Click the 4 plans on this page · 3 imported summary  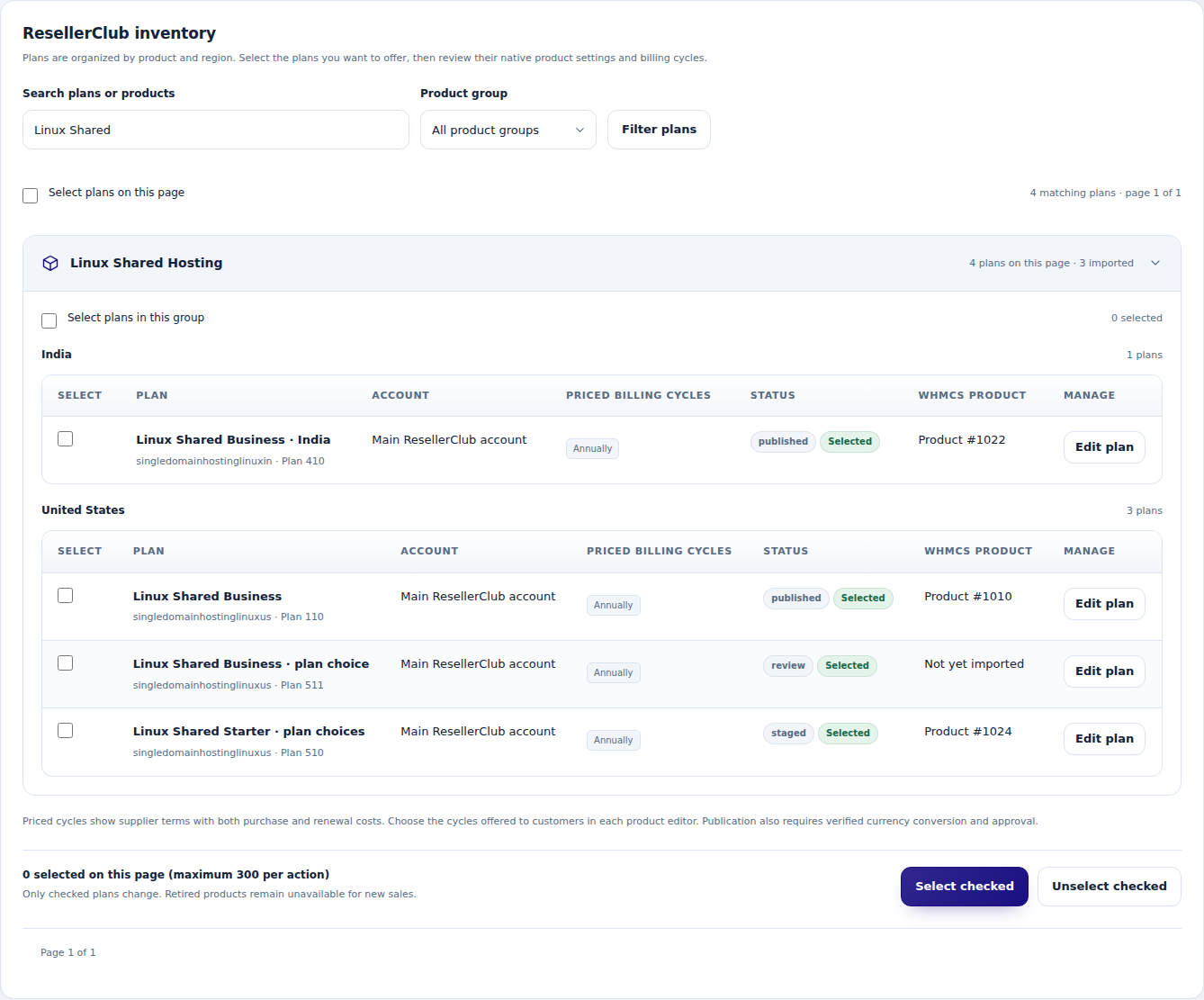tap(1051, 264)
